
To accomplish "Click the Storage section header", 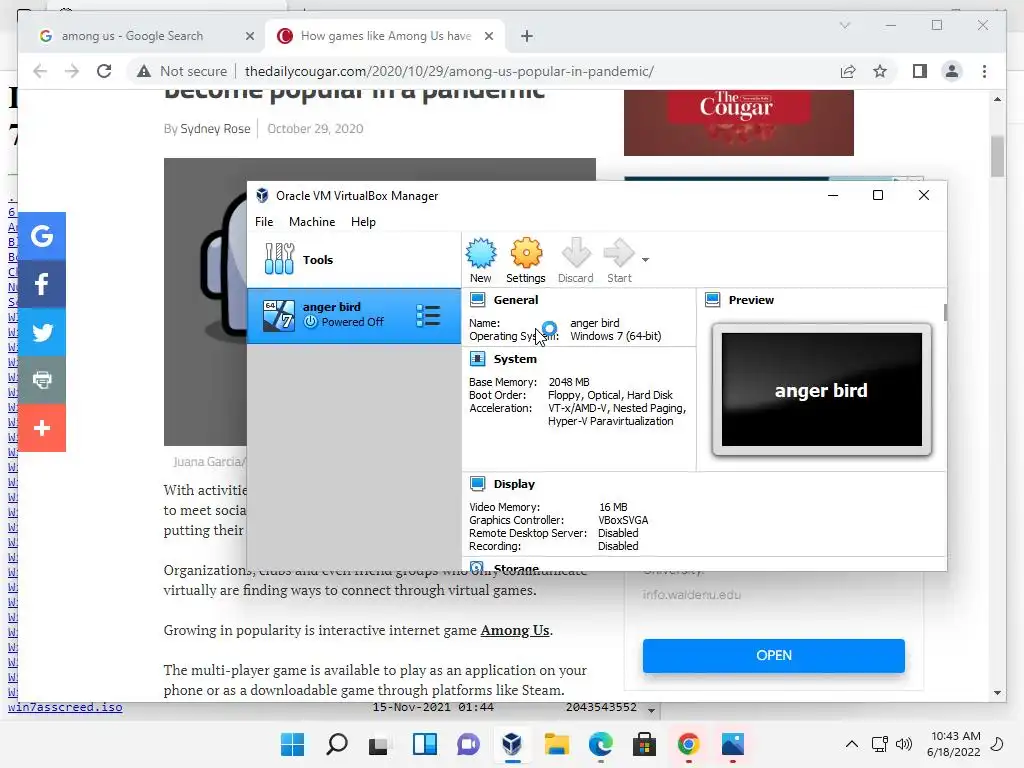I will [x=516, y=568].
